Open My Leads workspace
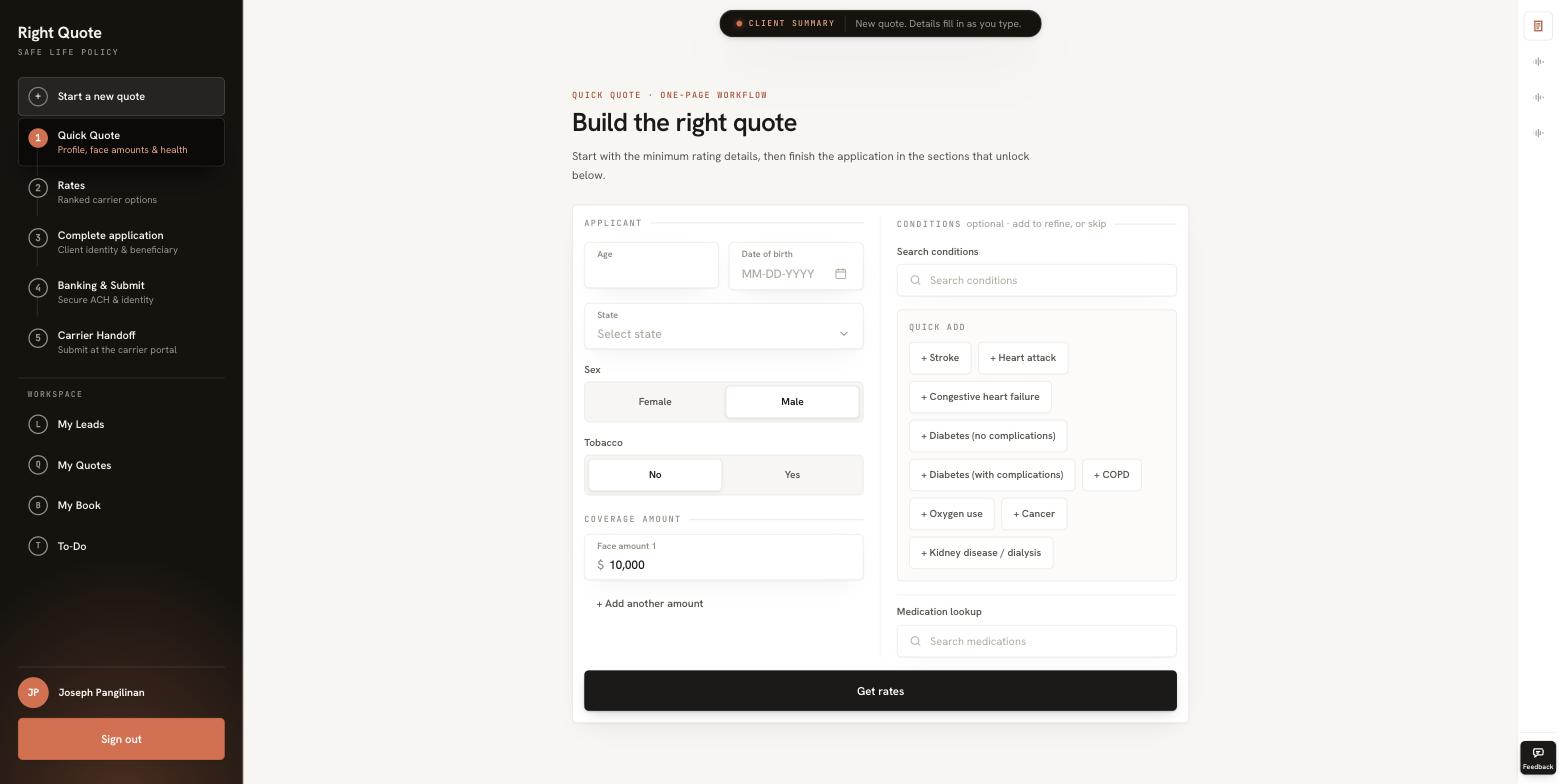This screenshot has height=784, width=1559. click(x=121, y=424)
